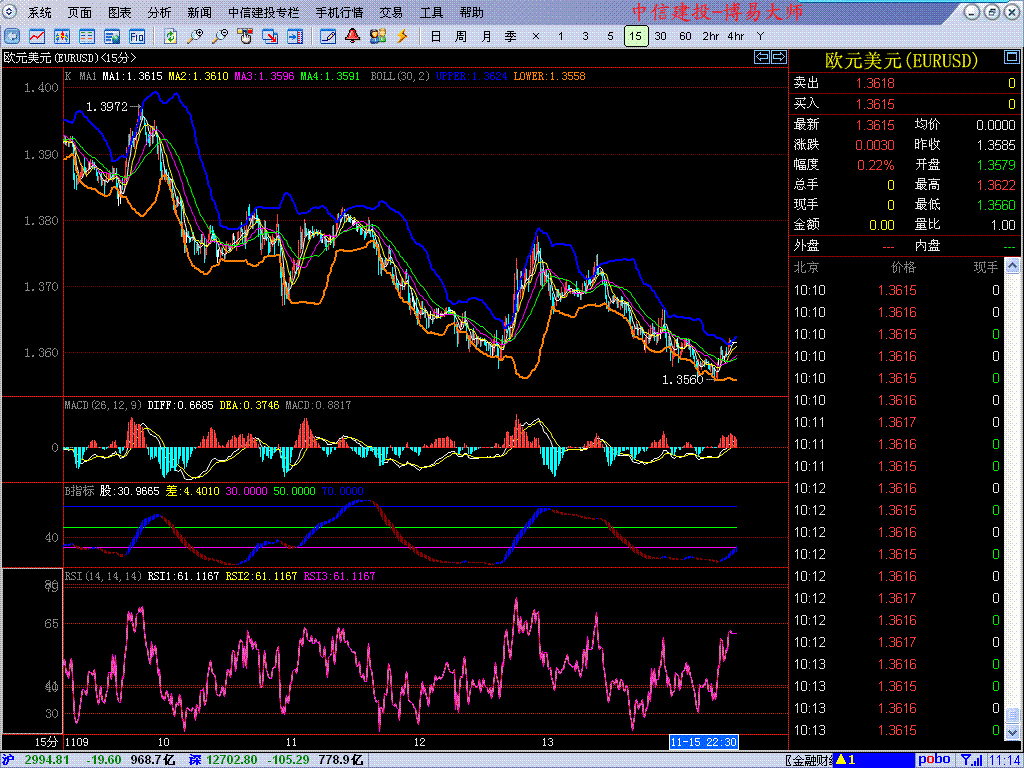This screenshot has width=1024, height=768.
Task: Open the line chart view icon
Action: (x=36, y=36)
